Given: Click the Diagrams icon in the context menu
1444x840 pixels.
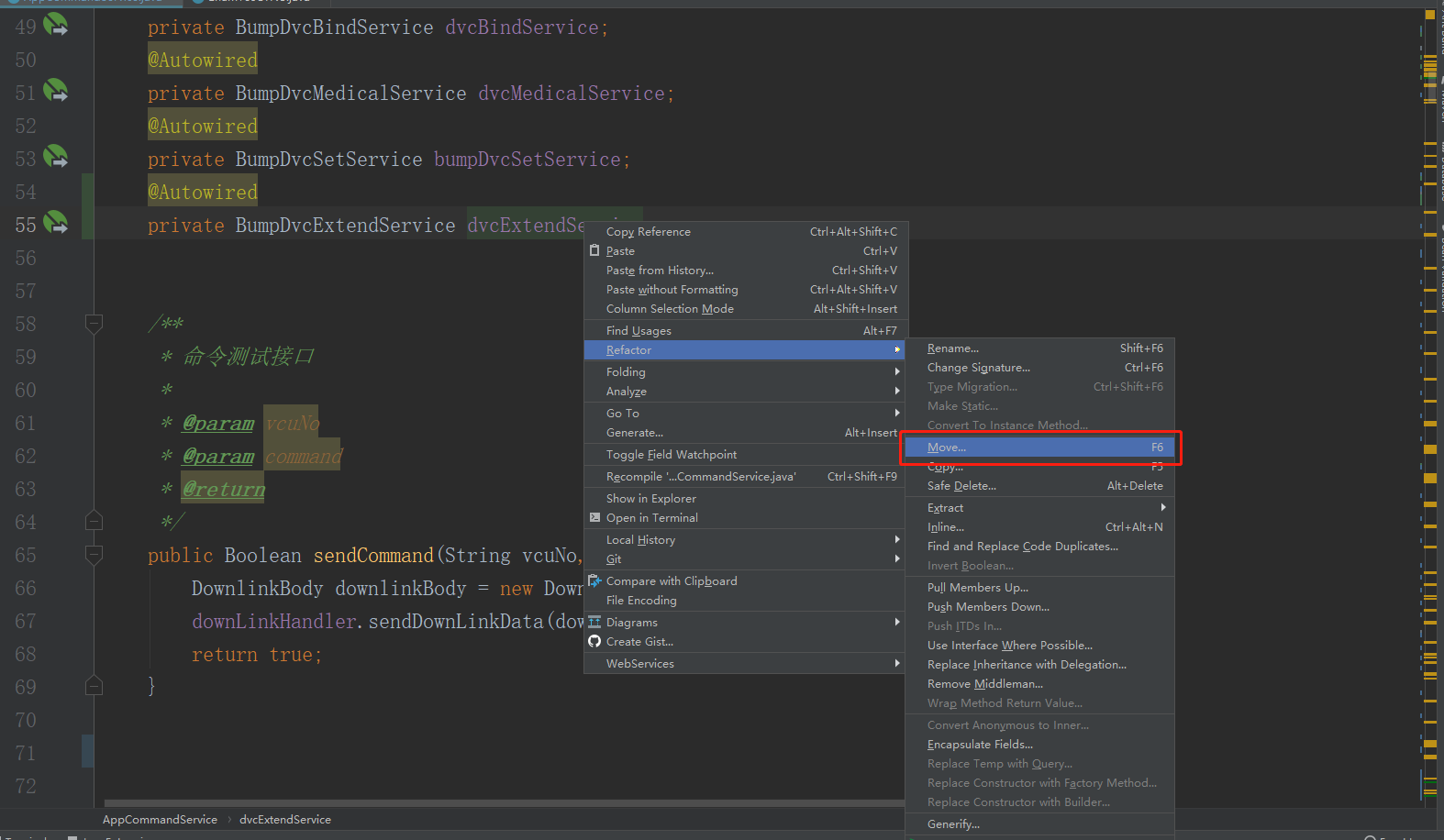Looking at the screenshot, I should tap(594, 622).
